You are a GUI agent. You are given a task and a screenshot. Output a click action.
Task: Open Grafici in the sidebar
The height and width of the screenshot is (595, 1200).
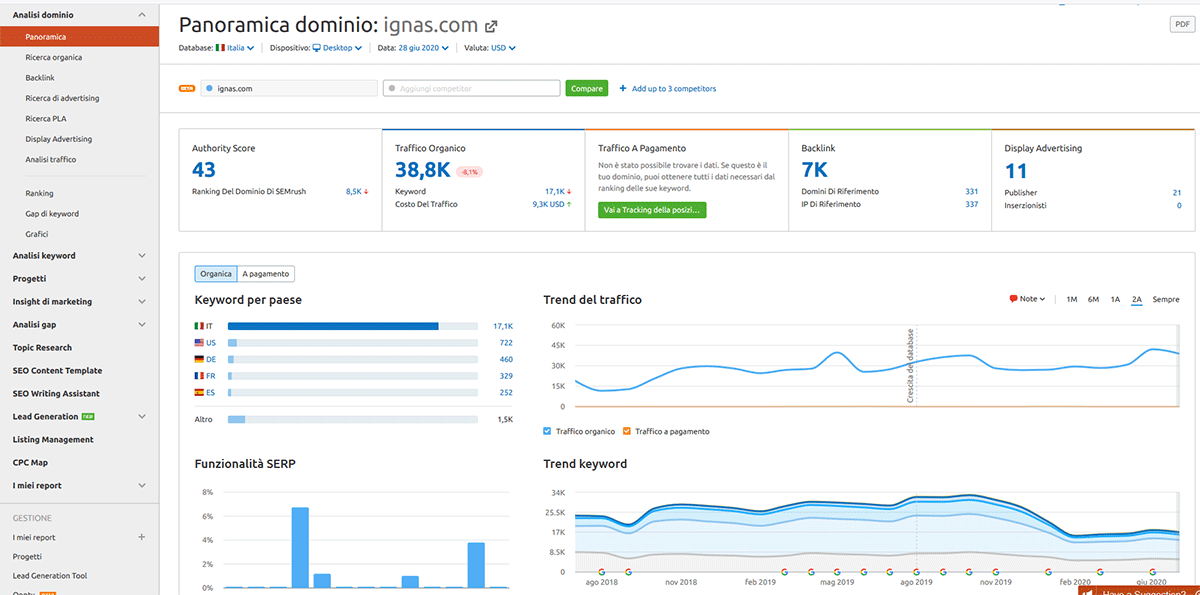pos(37,234)
